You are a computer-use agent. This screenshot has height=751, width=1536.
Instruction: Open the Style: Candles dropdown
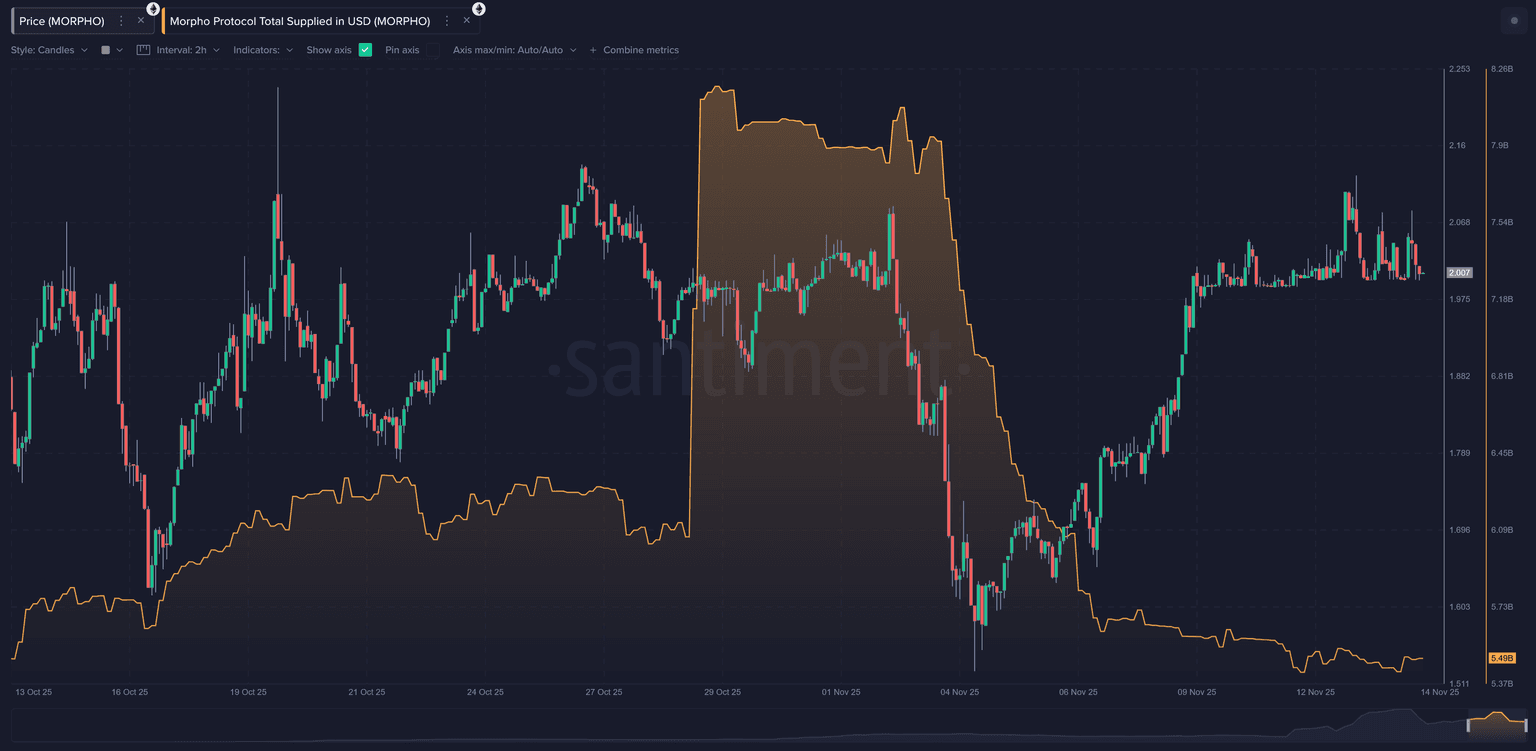[49, 50]
